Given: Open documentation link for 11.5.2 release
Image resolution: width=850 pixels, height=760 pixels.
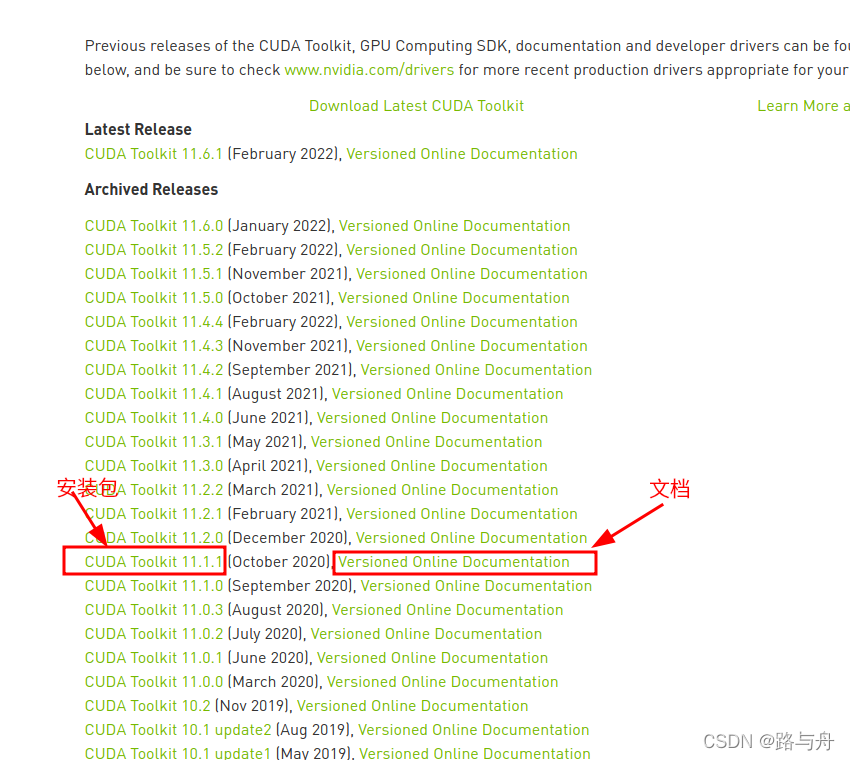Looking at the screenshot, I should 462,250.
